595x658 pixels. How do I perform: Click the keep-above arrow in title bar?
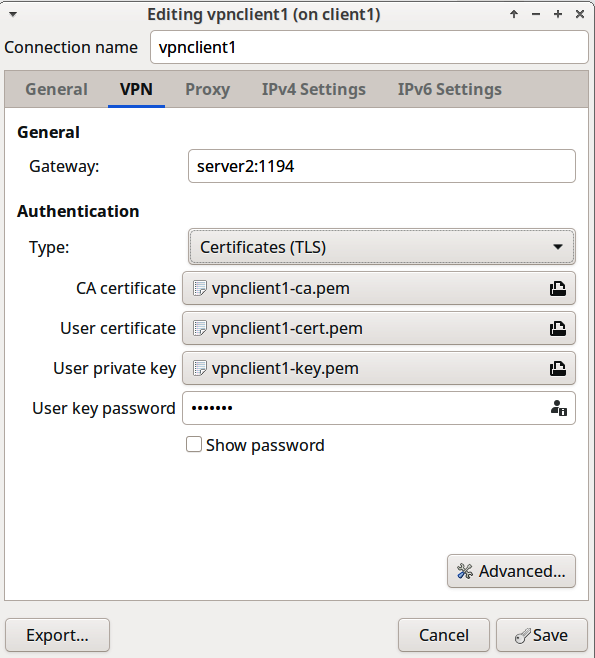pyautogui.click(x=514, y=14)
